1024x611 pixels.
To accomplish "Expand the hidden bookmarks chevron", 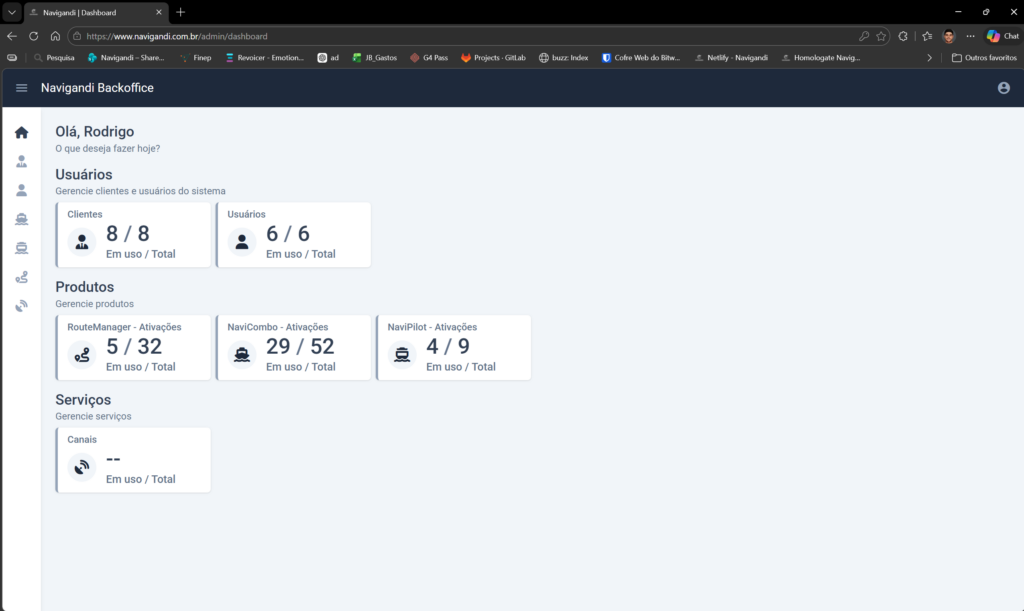I will tap(929, 58).
